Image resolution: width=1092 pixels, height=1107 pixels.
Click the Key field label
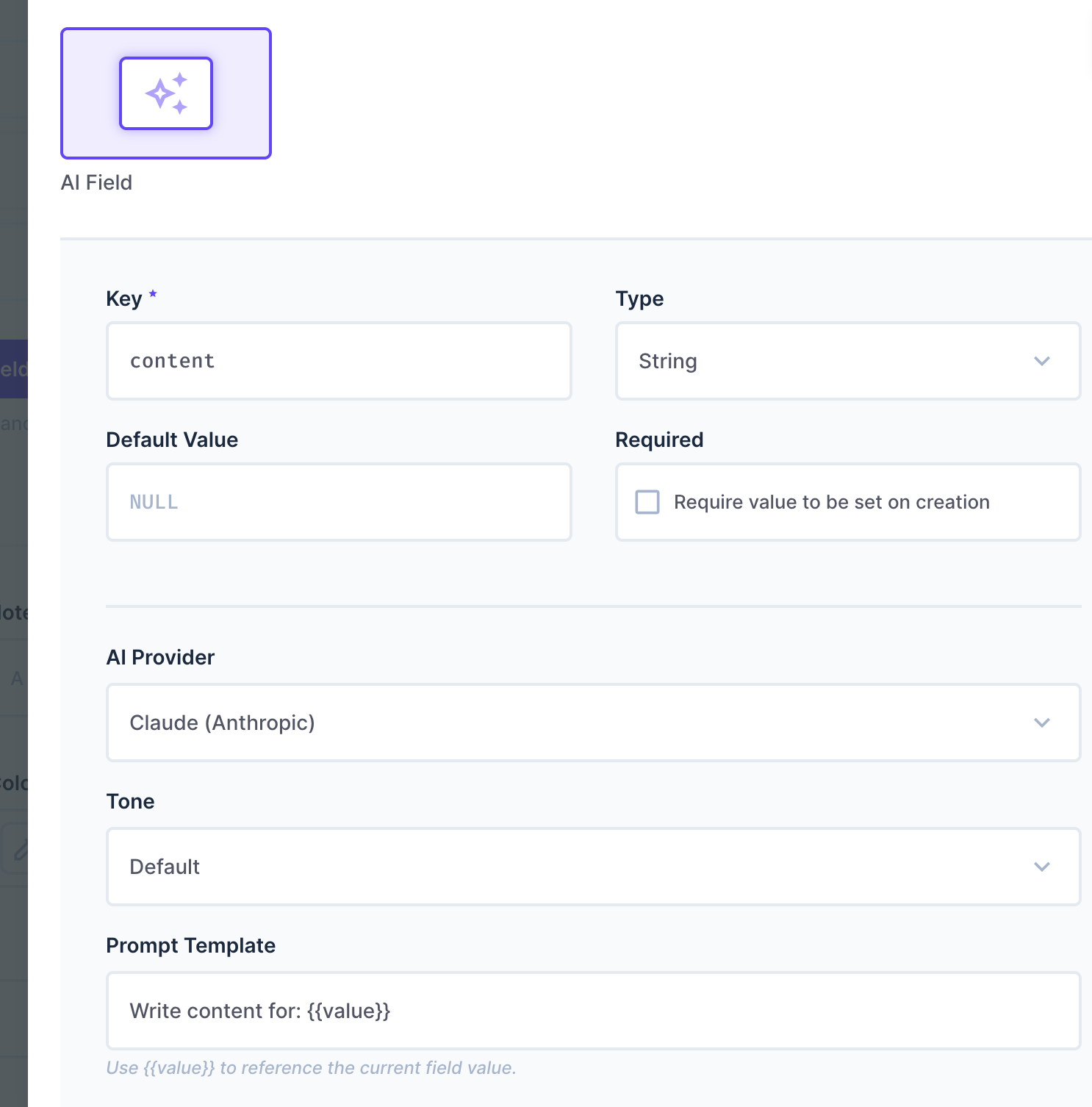pyautogui.click(x=123, y=298)
